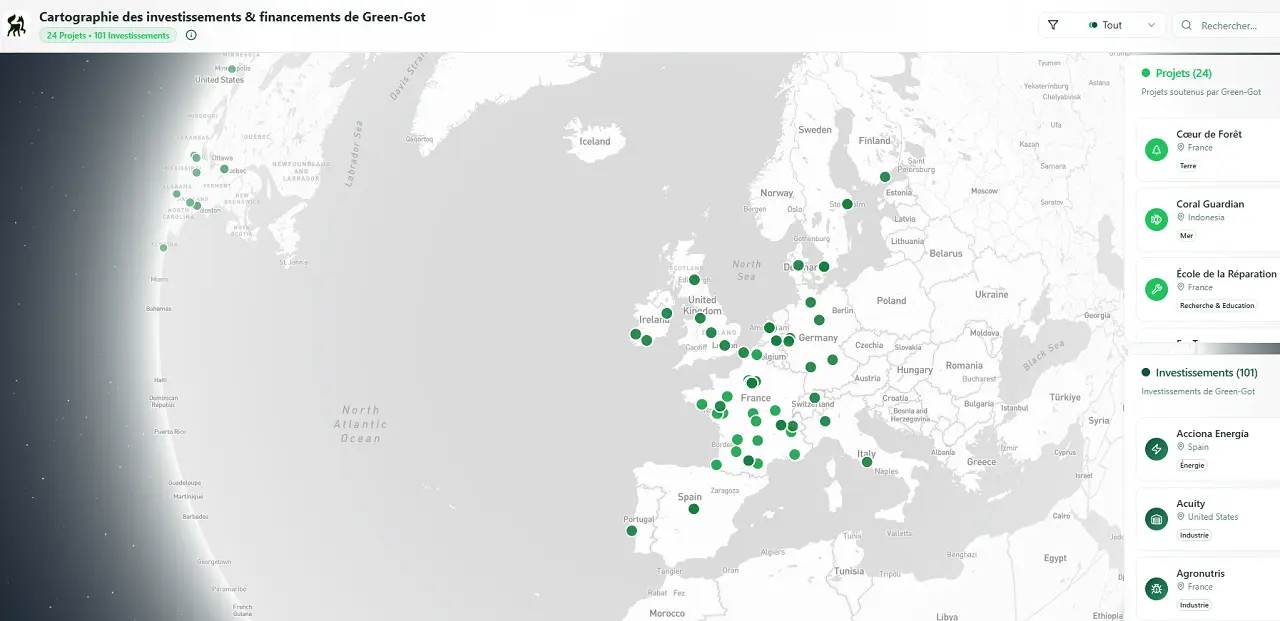This screenshot has width=1280, height=621.
Task: Click the magnifier icon in the search box
Action: click(1186, 25)
